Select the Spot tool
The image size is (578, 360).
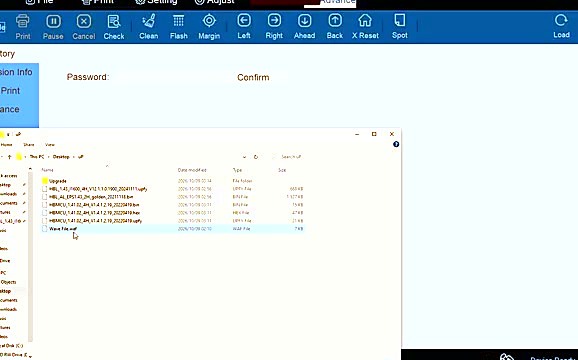click(x=400, y=27)
